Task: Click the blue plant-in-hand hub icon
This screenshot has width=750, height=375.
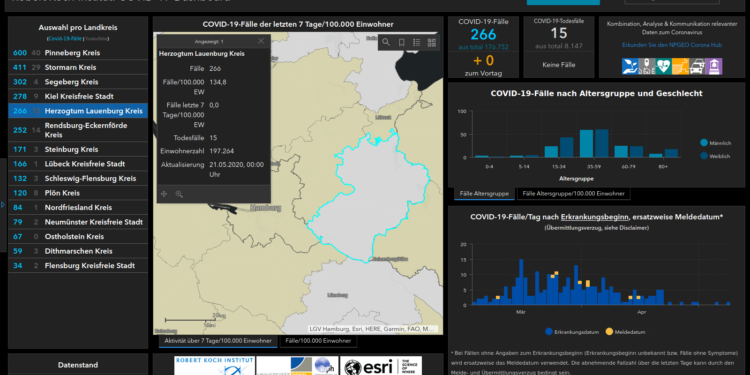Action: point(630,66)
